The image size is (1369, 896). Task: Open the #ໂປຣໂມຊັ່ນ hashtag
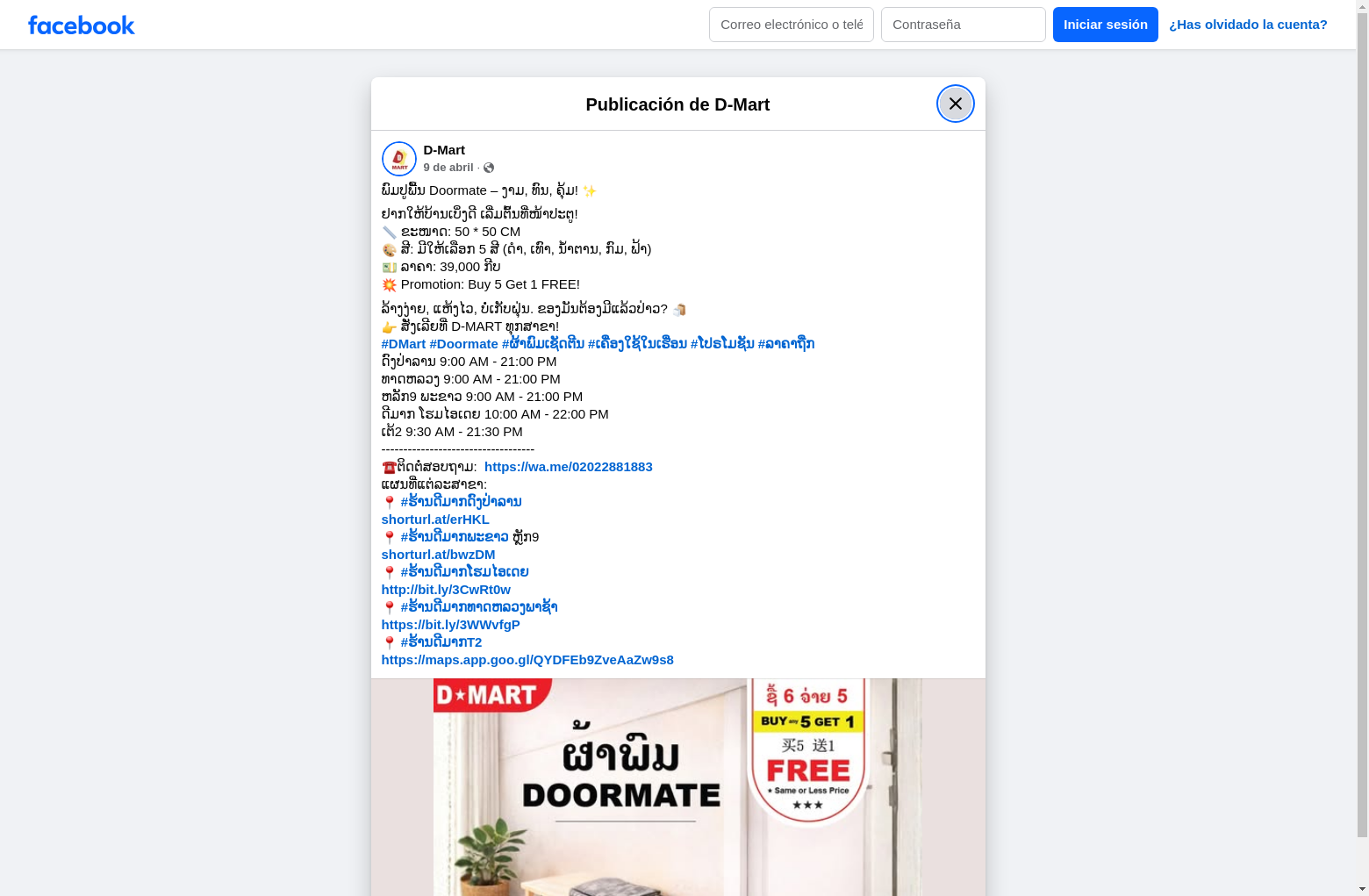(722, 344)
